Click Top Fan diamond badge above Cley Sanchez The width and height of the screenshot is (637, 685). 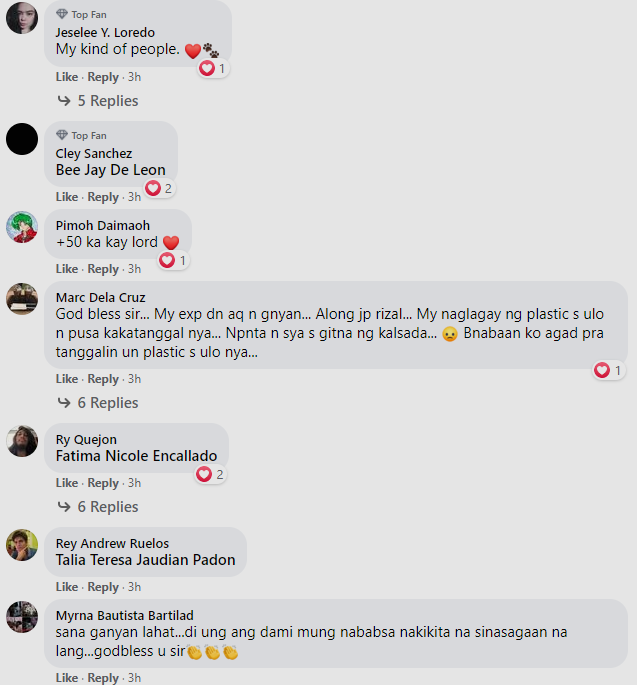click(62, 135)
